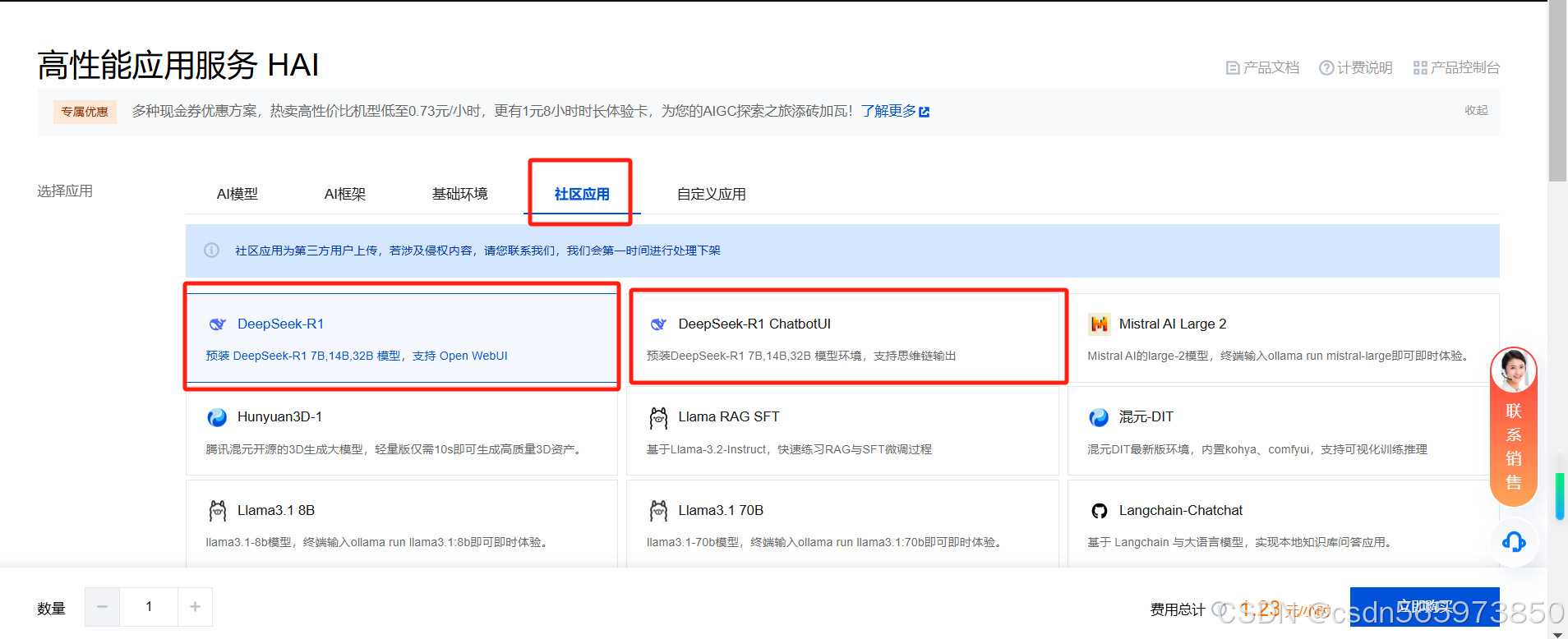
Task: Select the 混元-DIT card
Action: [1283, 431]
